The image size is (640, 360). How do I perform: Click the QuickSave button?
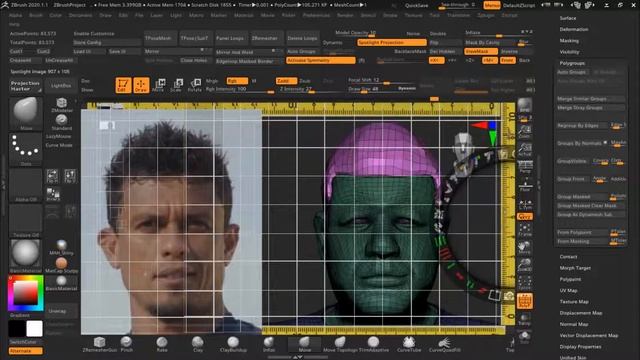pos(417,5)
